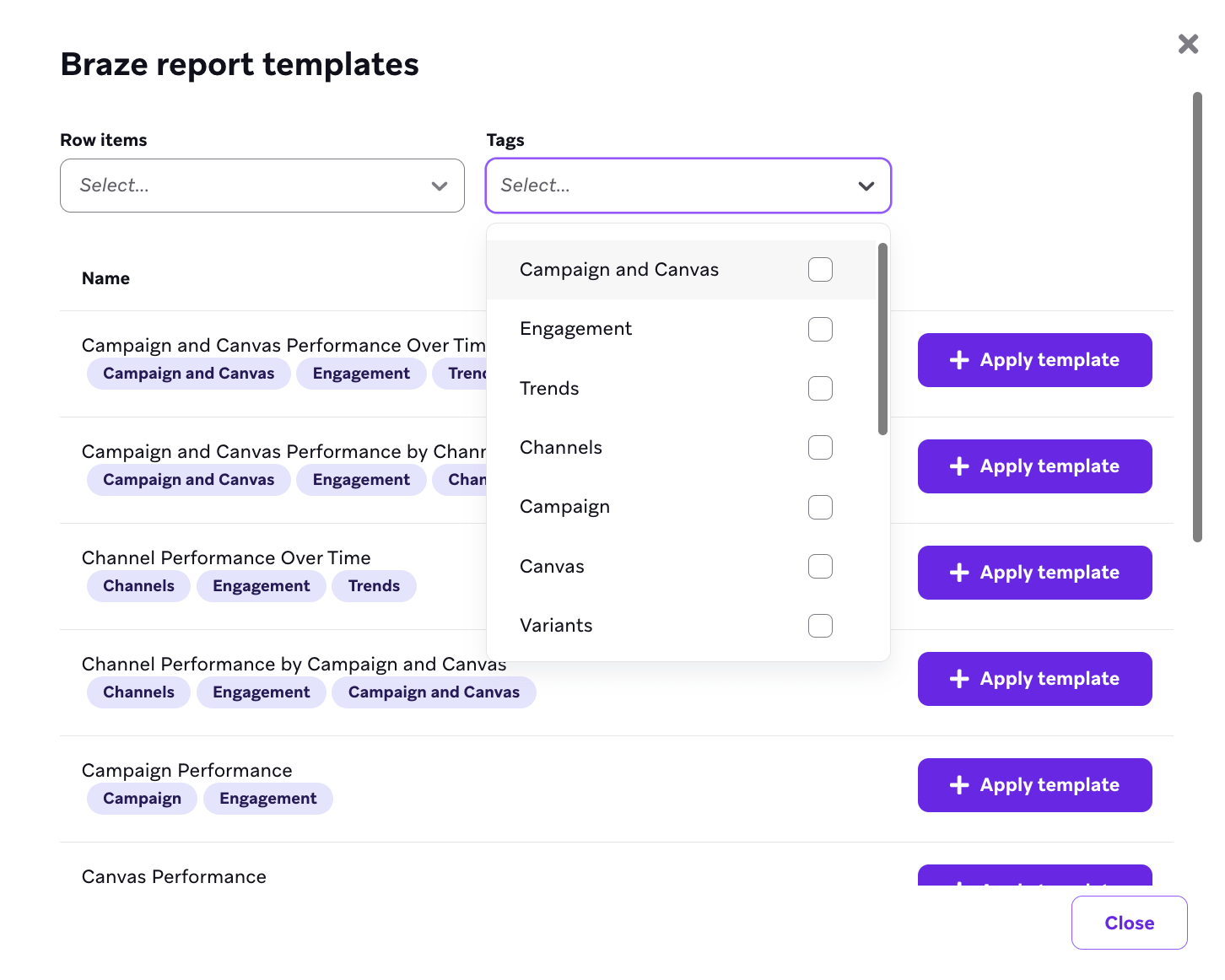Tick the Engagement tag checkbox

(820, 329)
